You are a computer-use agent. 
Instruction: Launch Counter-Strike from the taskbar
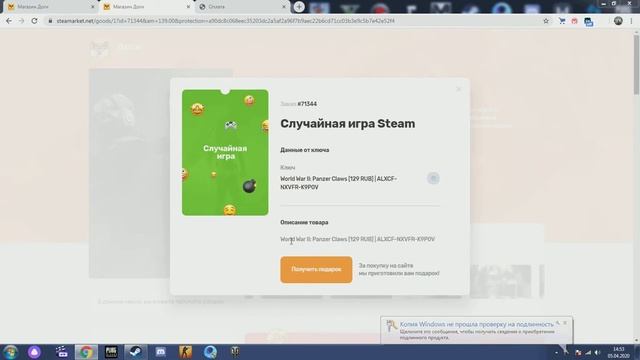click(x=185, y=352)
